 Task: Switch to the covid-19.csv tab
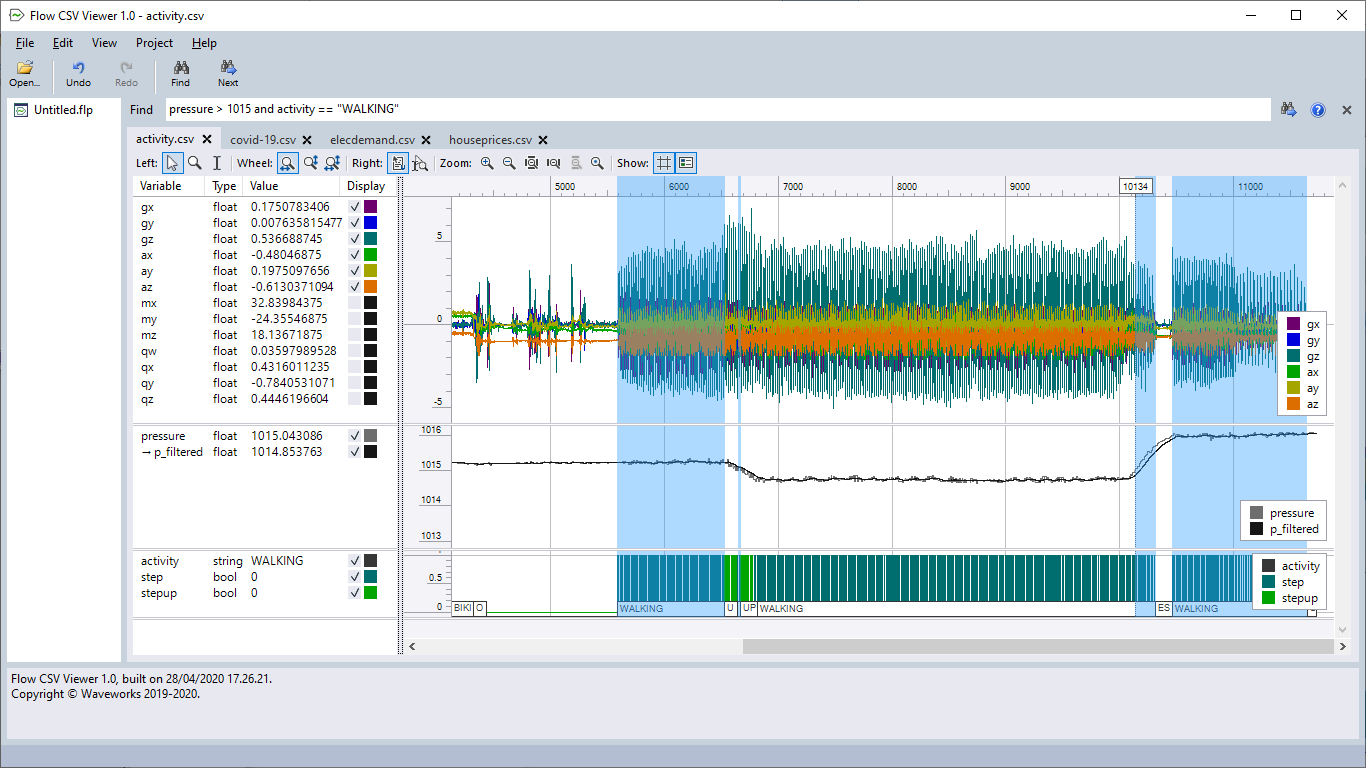pyautogui.click(x=263, y=140)
